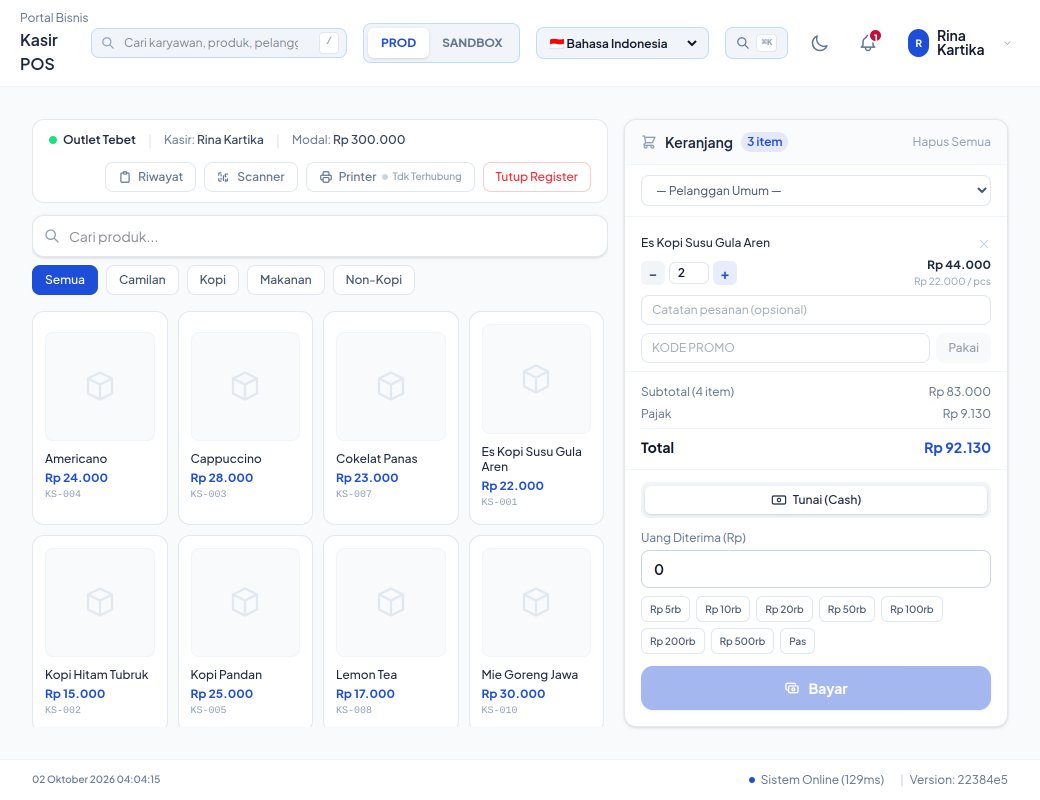Click the shopping cart icon beside Keranjang
Image resolution: width=1040 pixels, height=800 pixels.
[x=649, y=142]
